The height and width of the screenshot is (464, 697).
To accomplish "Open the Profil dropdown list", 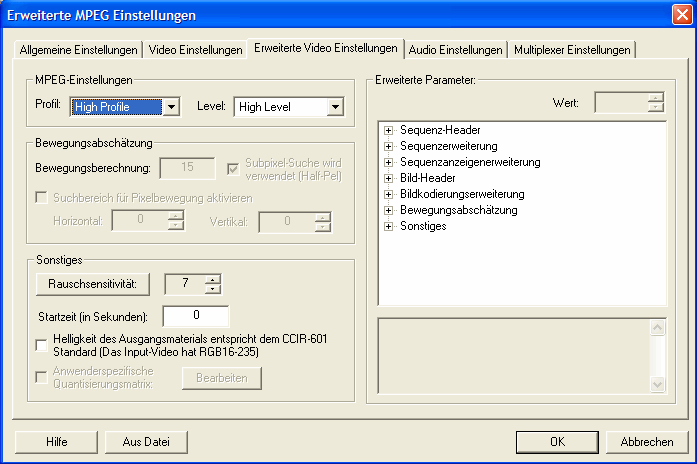I will pyautogui.click(x=171, y=106).
